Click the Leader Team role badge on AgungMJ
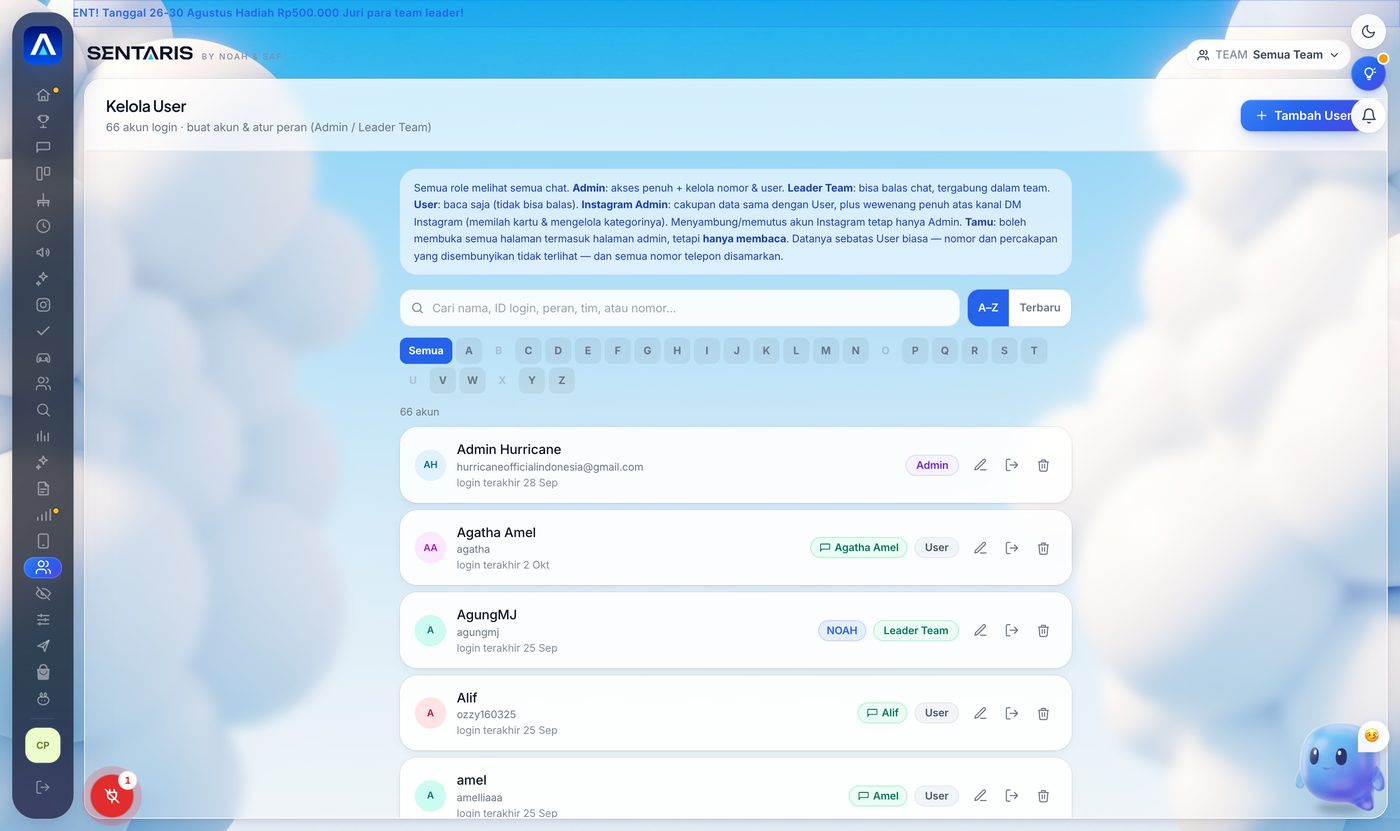This screenshot has height=831, width=1400. pyautogui.click(x=916, y=631)
